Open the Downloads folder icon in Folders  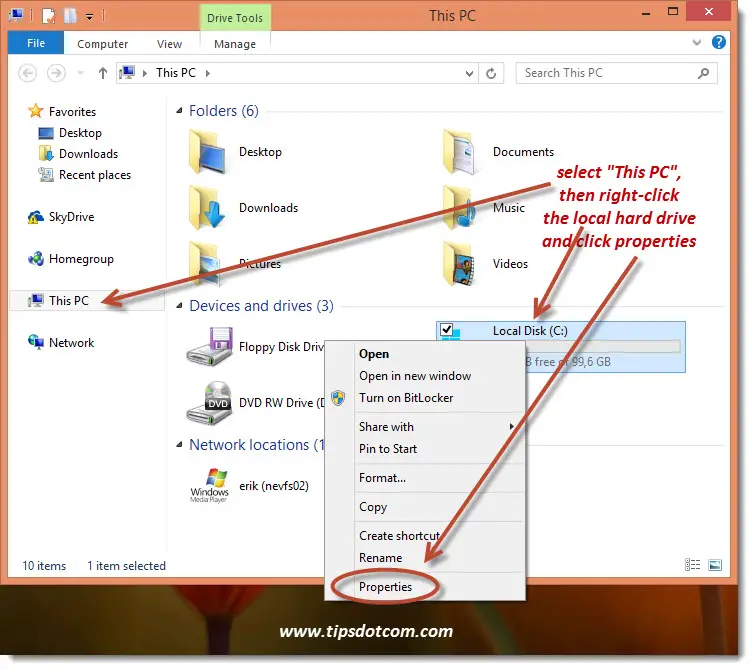click(x=208, y=207)
